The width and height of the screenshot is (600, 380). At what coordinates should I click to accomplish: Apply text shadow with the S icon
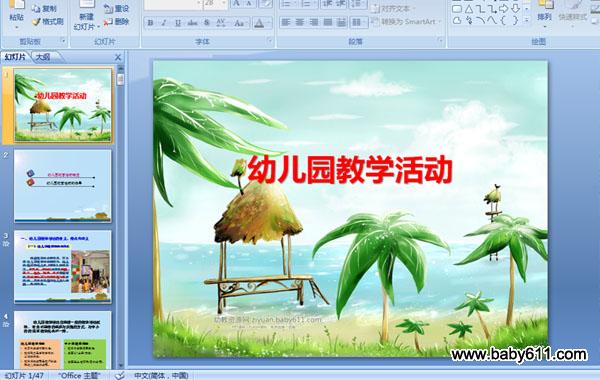click(x=207, y=23)
